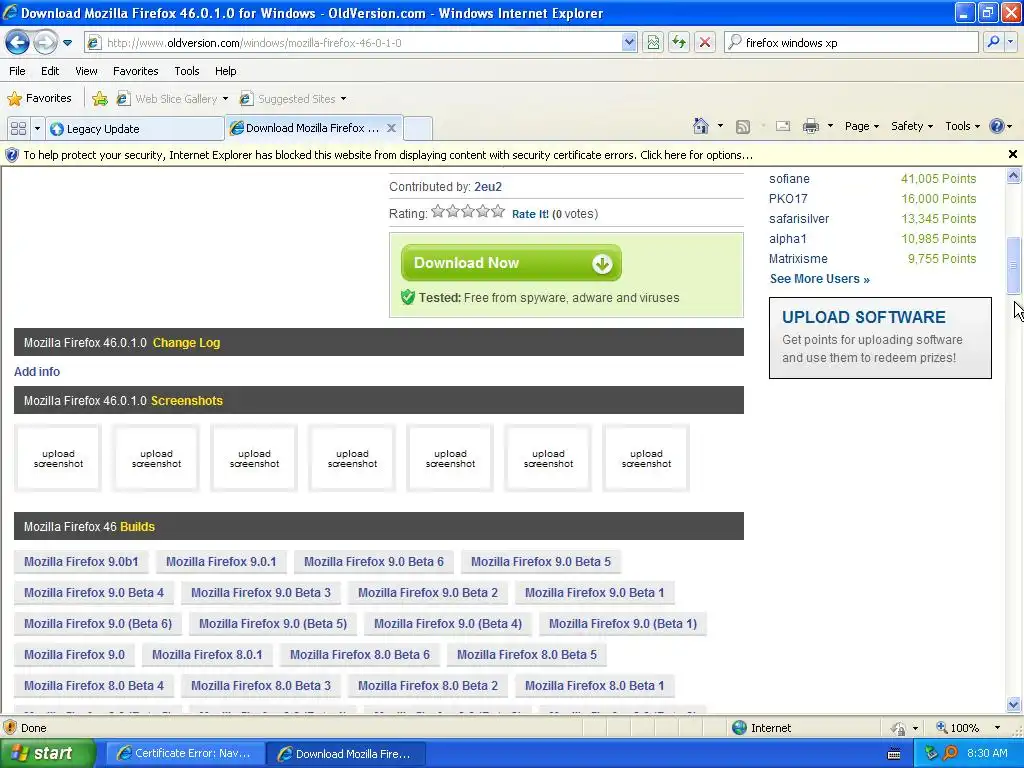This screenshot has width=1024, height=768.
Task: Click the taskbar clock showing 8:30 AM
Action: click(x=987, y=754)
